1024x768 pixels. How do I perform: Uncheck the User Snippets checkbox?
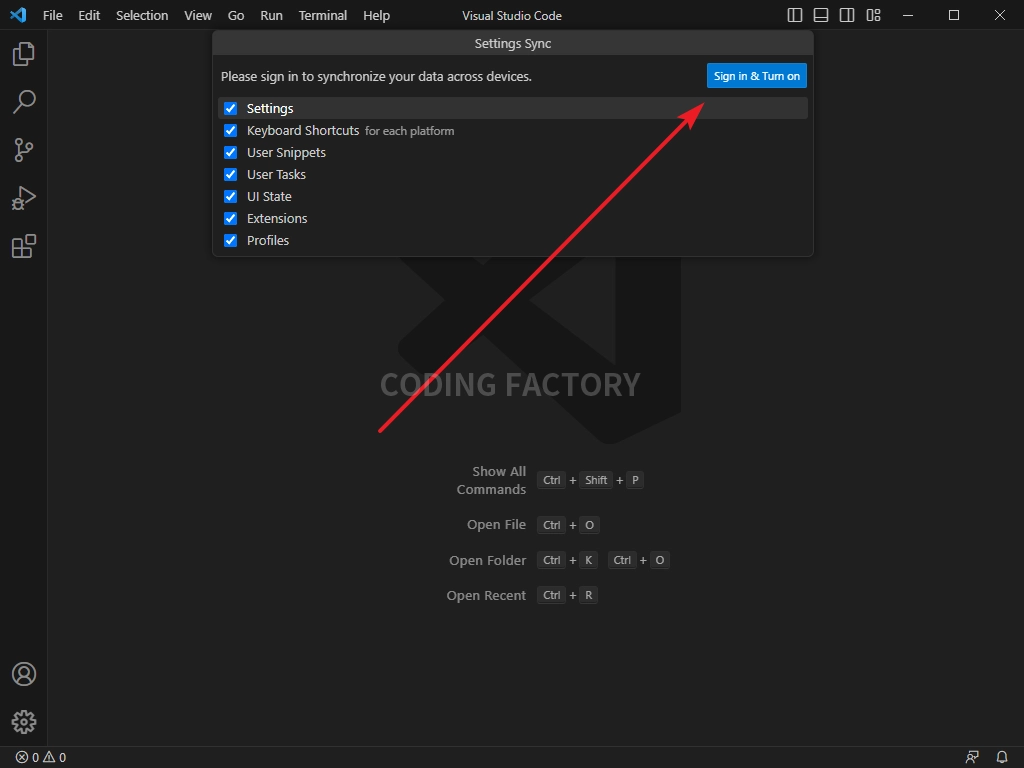coord(231,152)
